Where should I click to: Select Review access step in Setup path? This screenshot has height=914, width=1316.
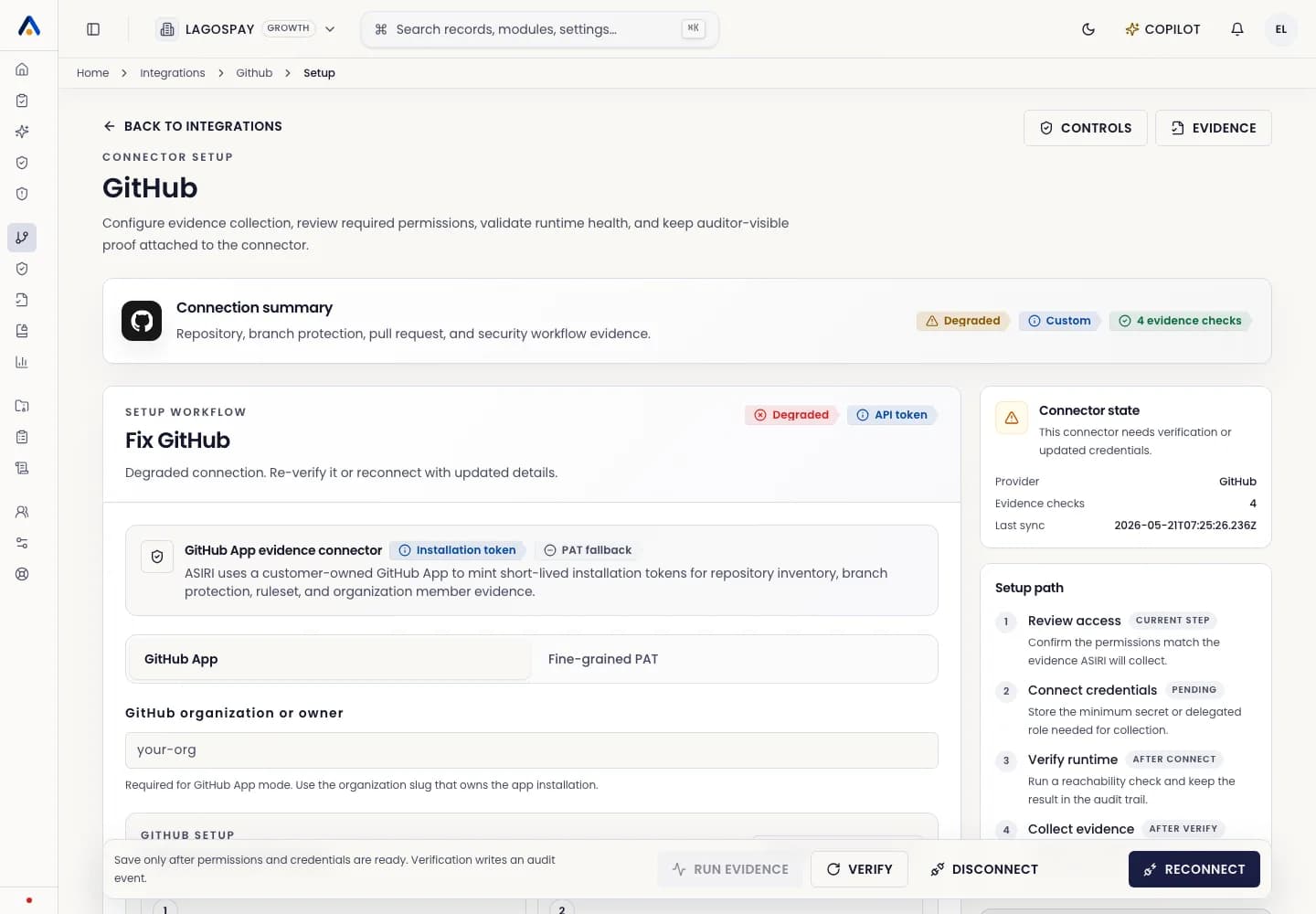click(x=1126, y=639)
